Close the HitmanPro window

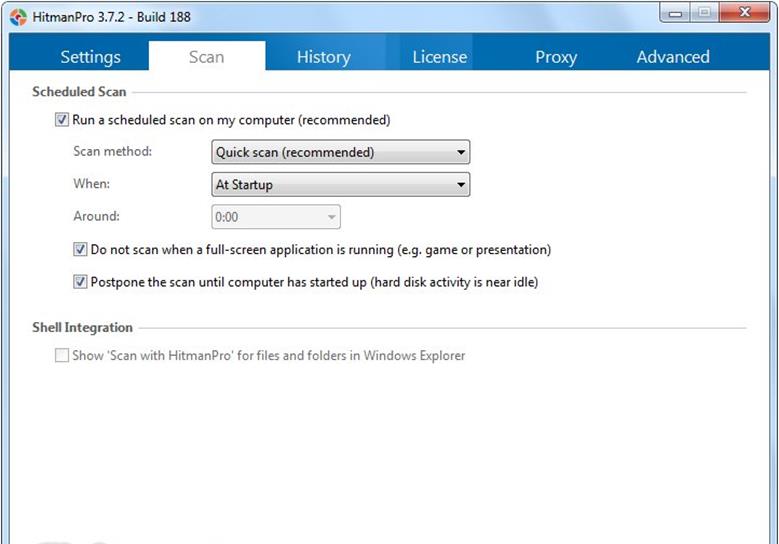pyautogui.click(x=744, y=13)
